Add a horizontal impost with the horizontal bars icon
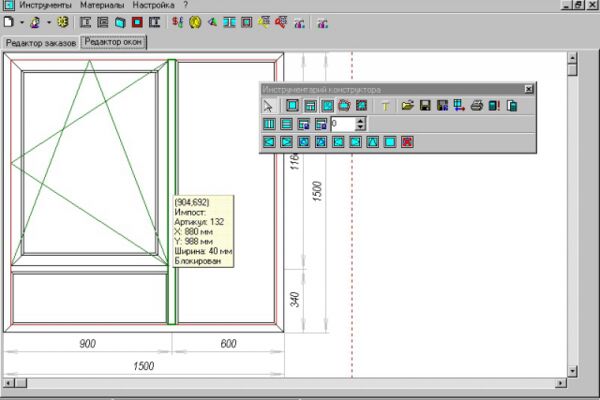The height and width of the screenshot is (400, 600). [286, 124]
